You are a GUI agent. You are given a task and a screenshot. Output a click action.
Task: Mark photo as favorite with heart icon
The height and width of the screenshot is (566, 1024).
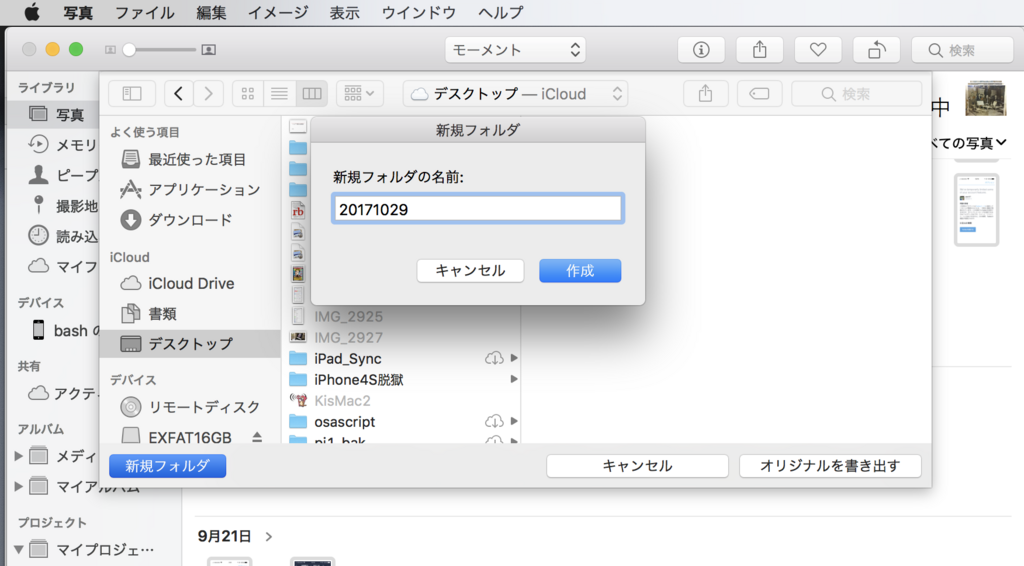(818, 50)
